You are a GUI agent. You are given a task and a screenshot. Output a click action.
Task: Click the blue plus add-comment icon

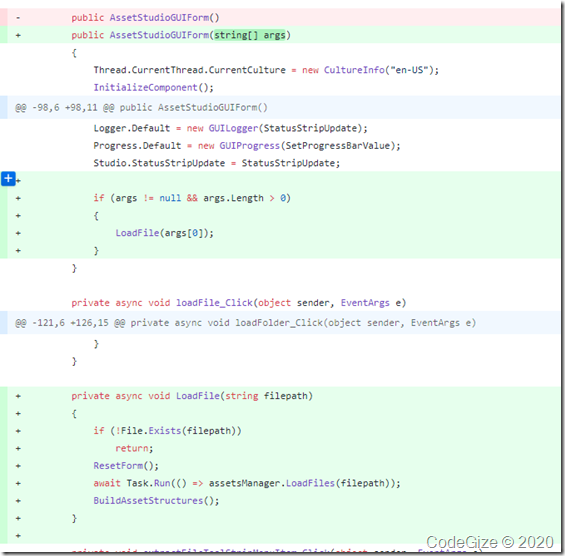[8, 178]
